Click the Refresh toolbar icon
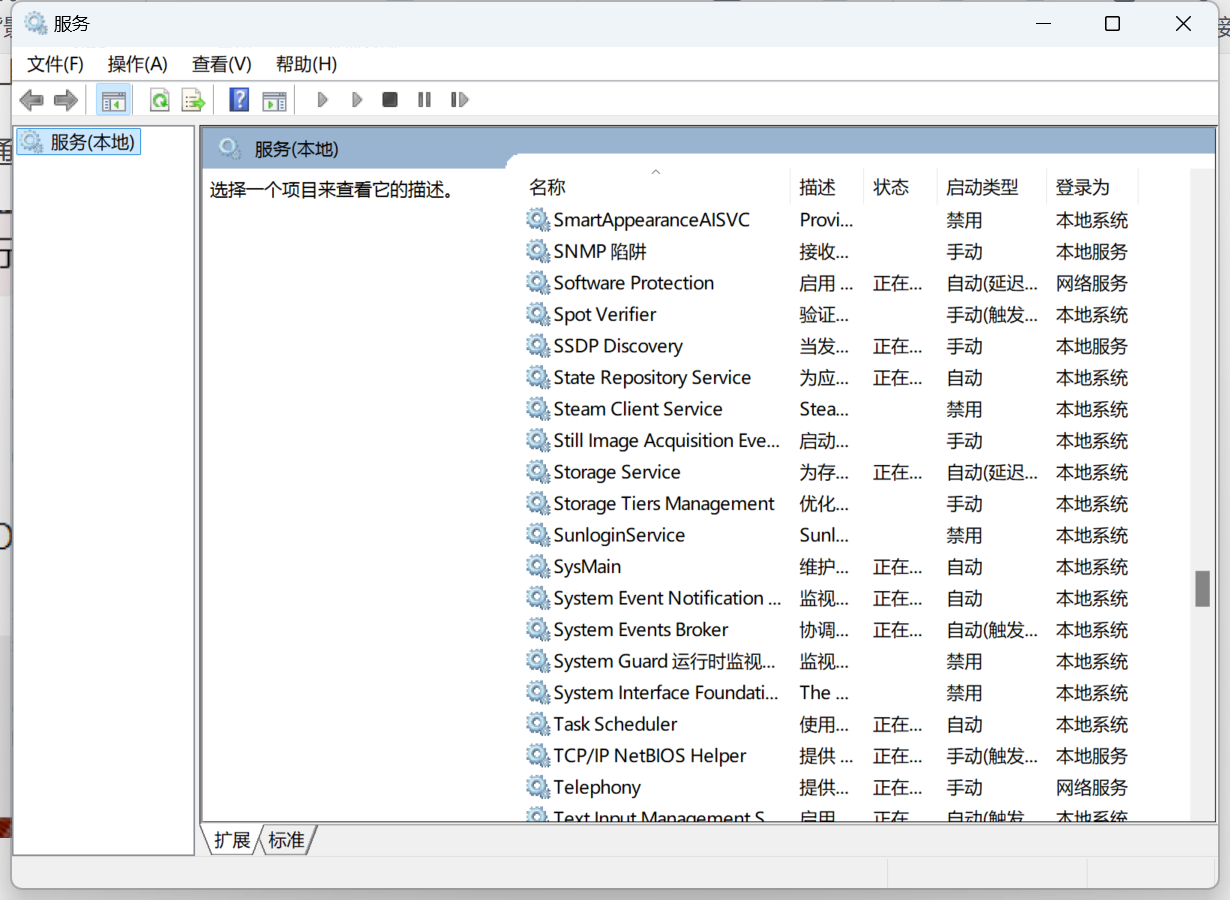 [159, 100]
